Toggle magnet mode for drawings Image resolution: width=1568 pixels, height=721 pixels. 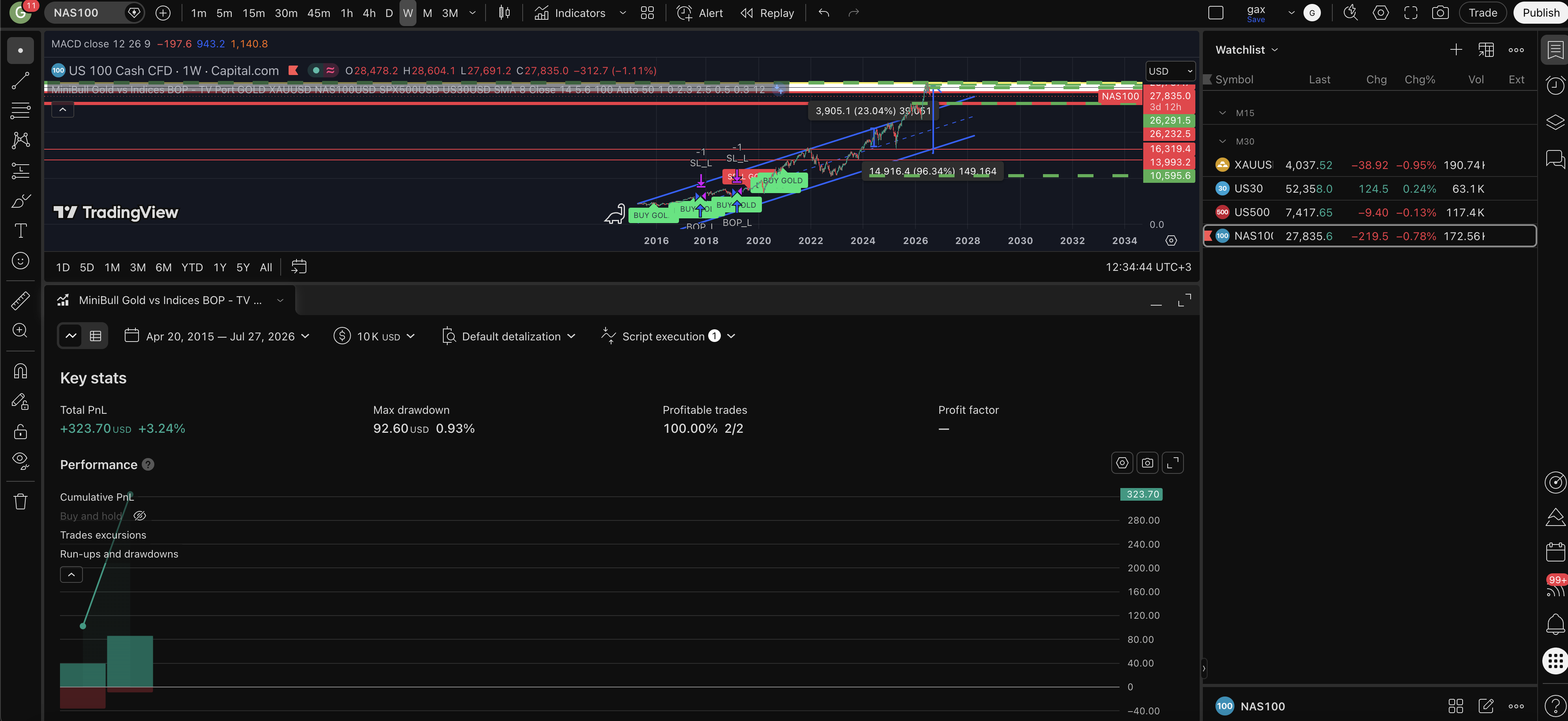20,371
